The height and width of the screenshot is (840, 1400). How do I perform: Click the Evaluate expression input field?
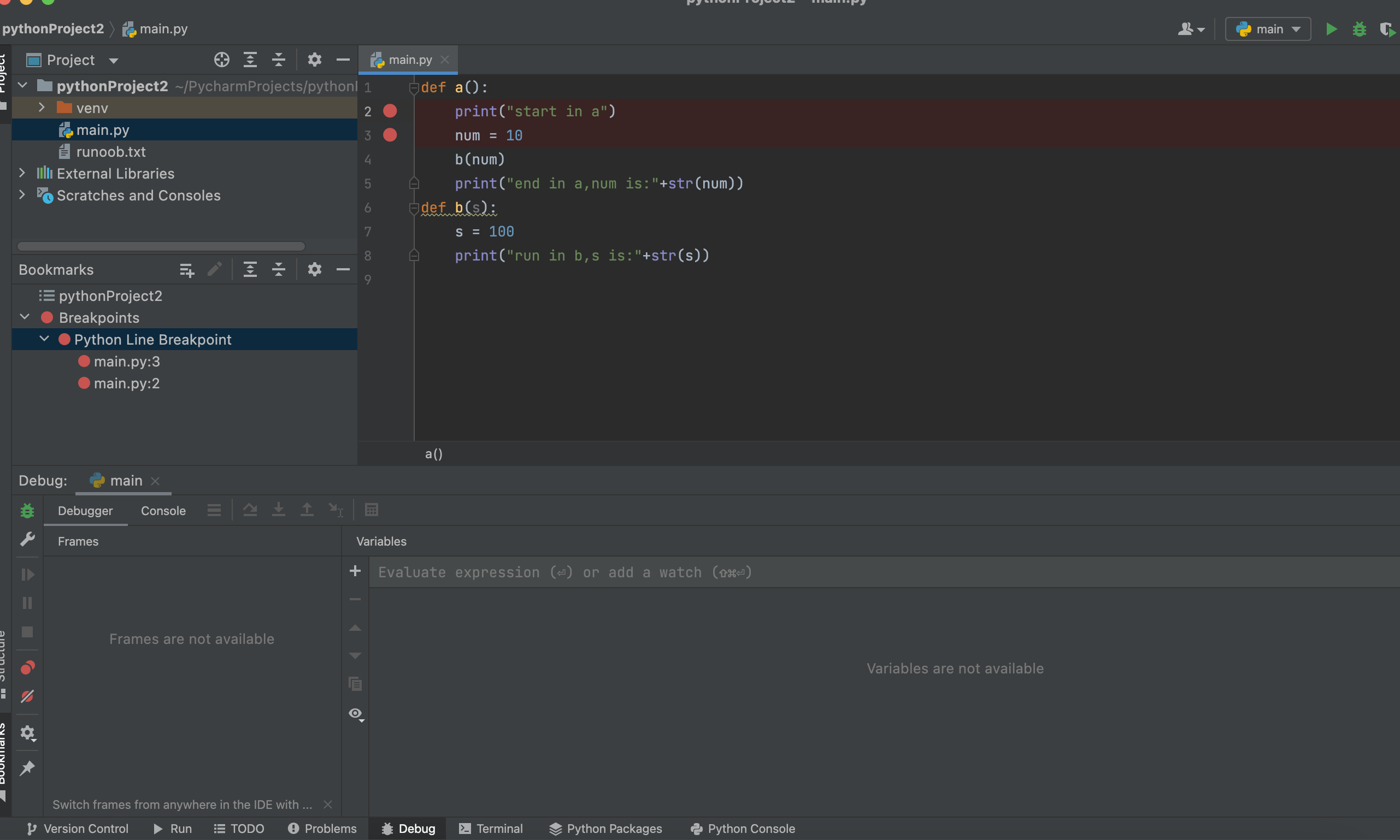click(884, 572)
